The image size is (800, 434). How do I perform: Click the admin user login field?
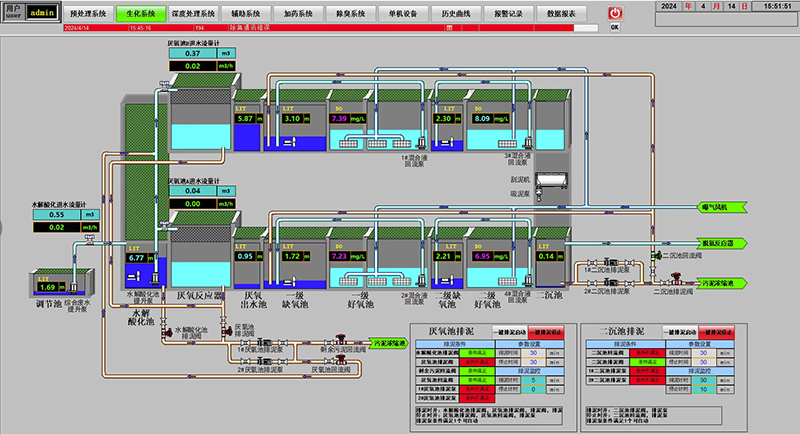[42, 12]
